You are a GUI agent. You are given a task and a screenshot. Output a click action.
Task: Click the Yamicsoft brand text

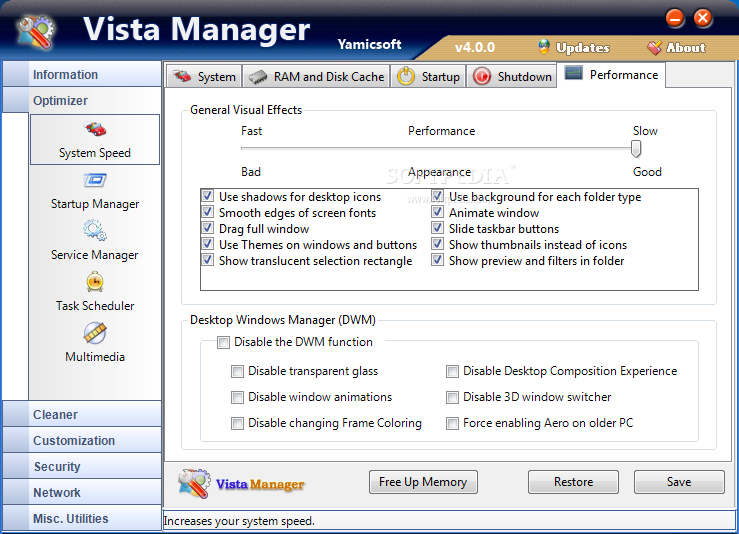pyautogui.click(x=369, y=44)
